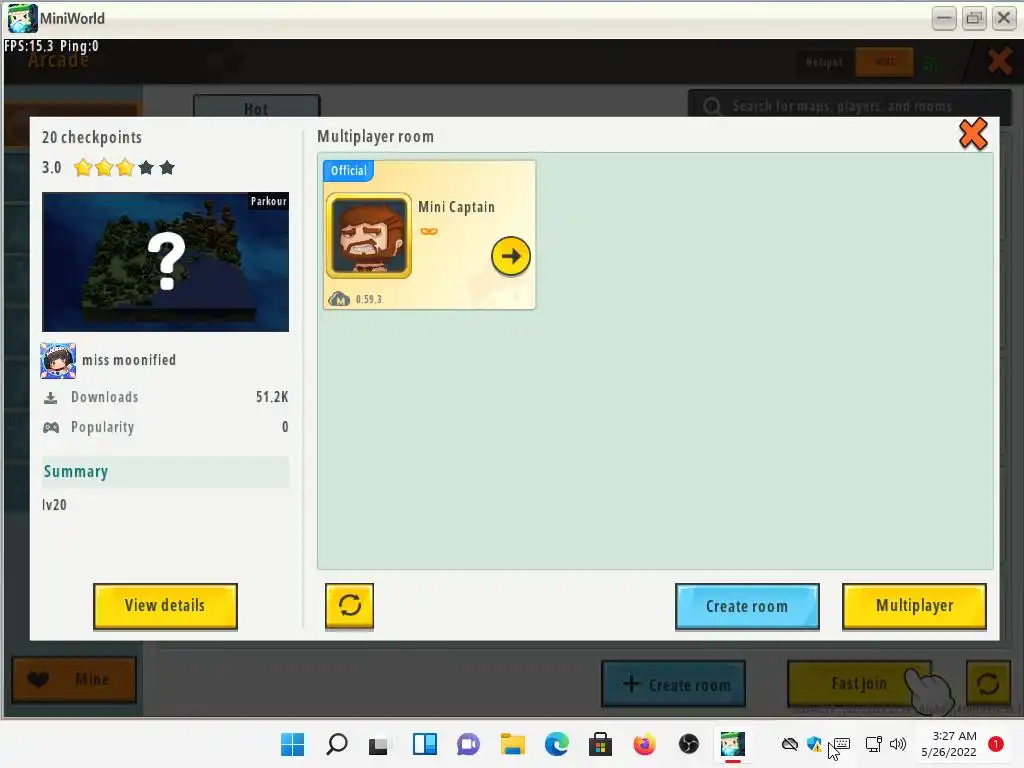Viewport: 1024px width, 768px height.
Task: Click the orange mask icon under Mini Captain
Action: click(429, 231)
